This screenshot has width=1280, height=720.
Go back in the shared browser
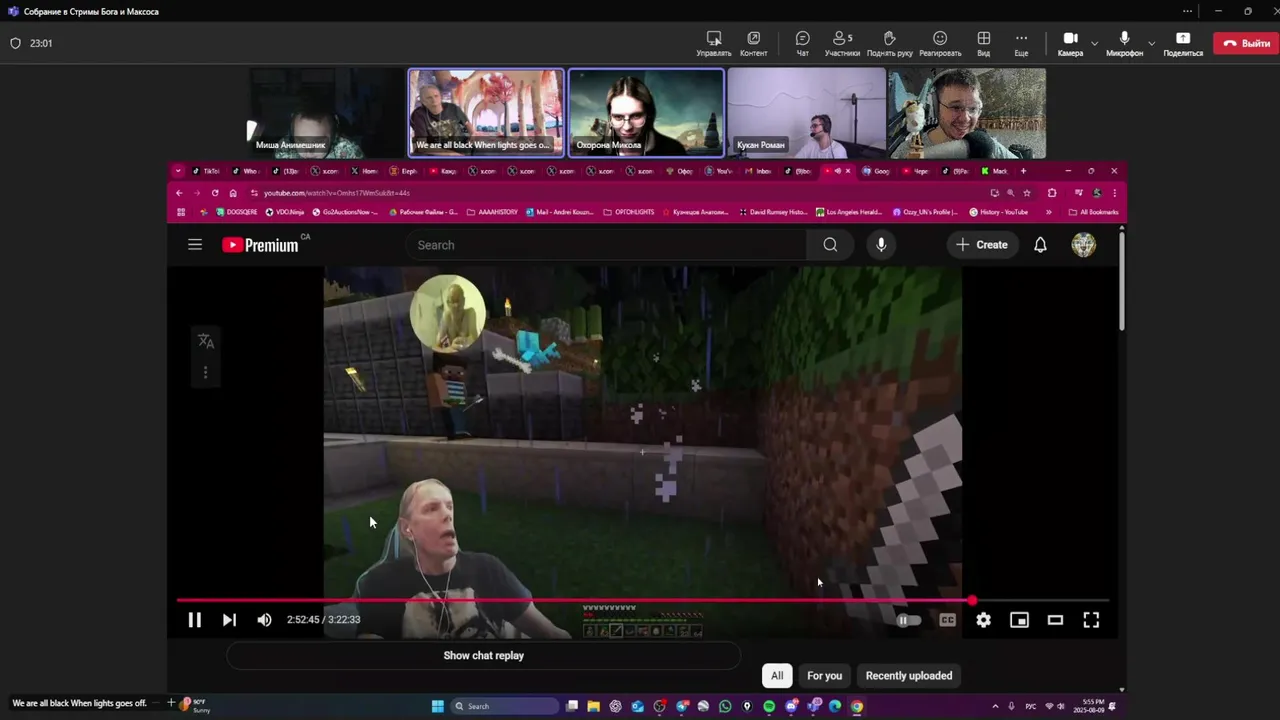[x=179, y=193]
